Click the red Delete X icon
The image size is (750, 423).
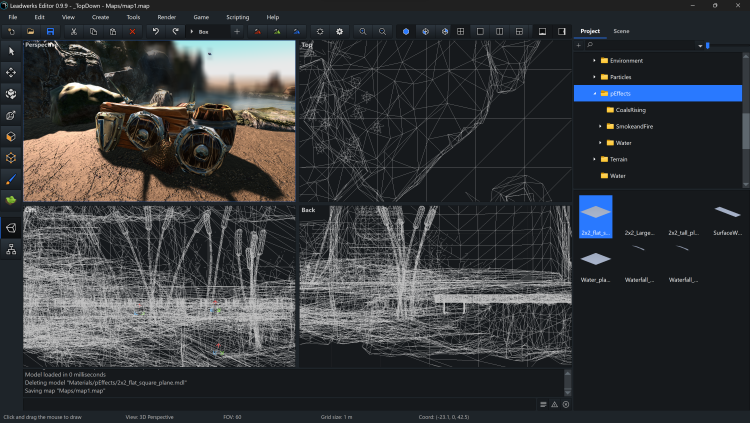pos(131,31)
